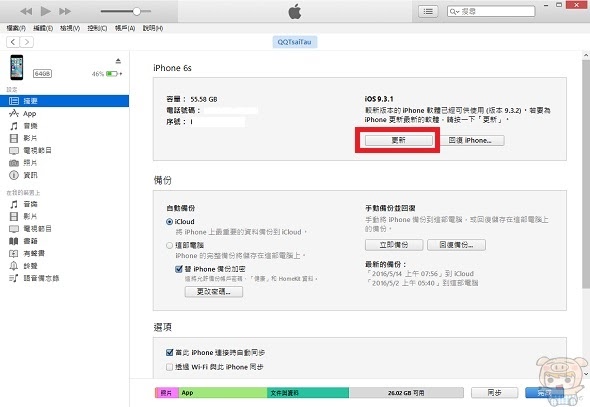Click the search input field
590x407 pixels.
point(491,11)
